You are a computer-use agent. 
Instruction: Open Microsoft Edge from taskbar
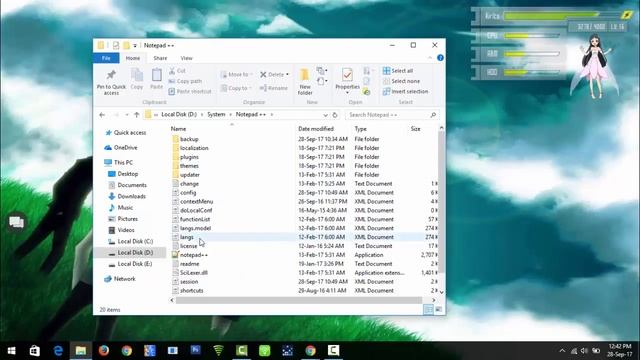tap(58, 351)
